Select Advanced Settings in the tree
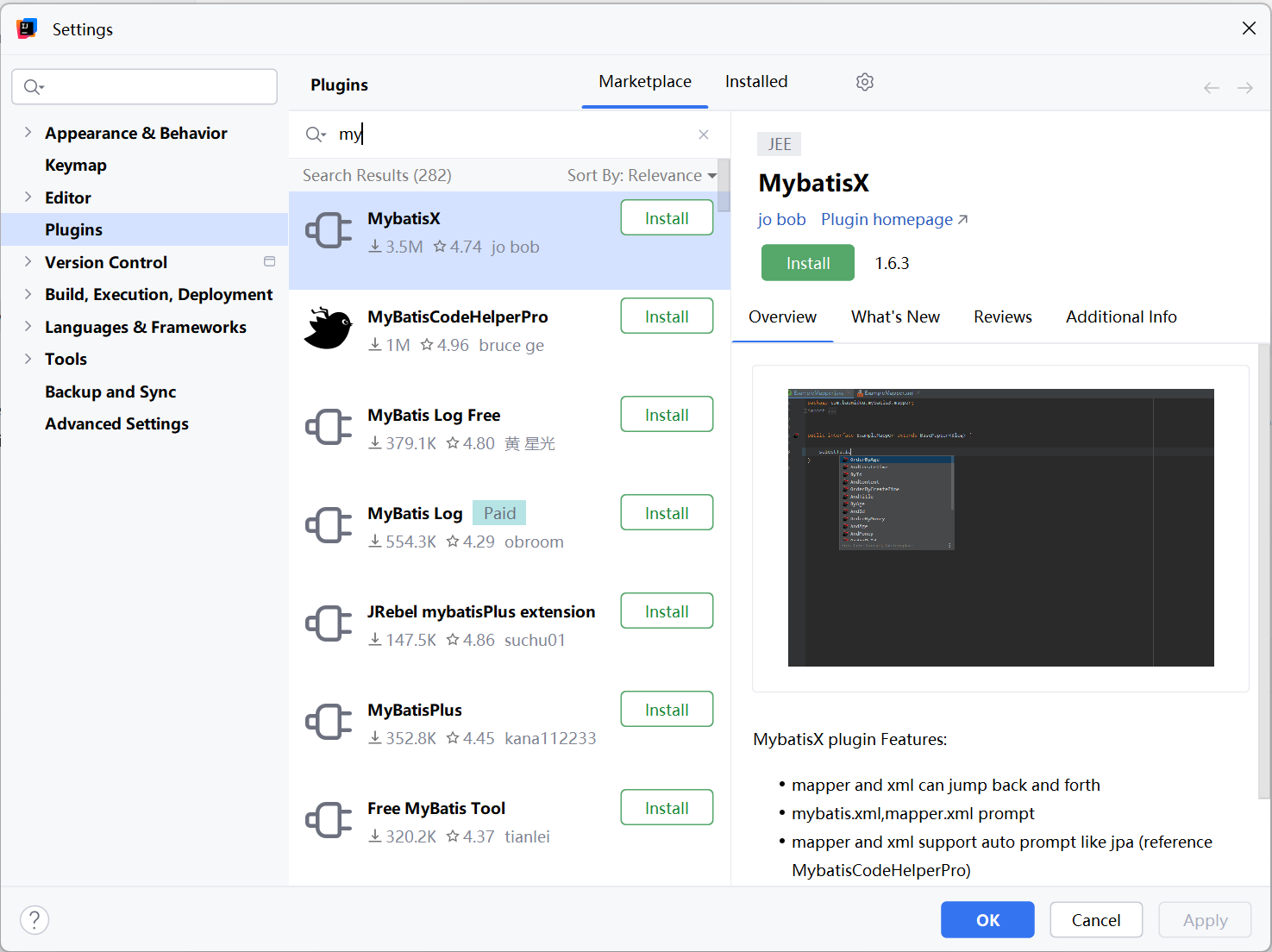The height and width of the screenshot is (952, 1272). [x=116, y=423]
